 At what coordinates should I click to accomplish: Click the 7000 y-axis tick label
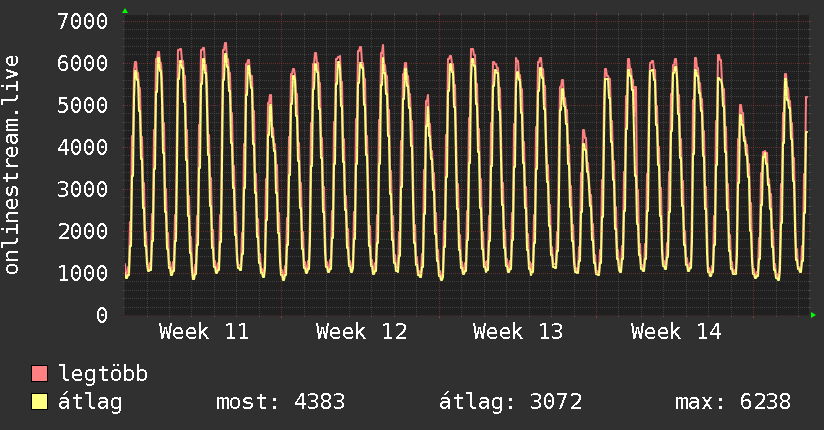point(83,21)
